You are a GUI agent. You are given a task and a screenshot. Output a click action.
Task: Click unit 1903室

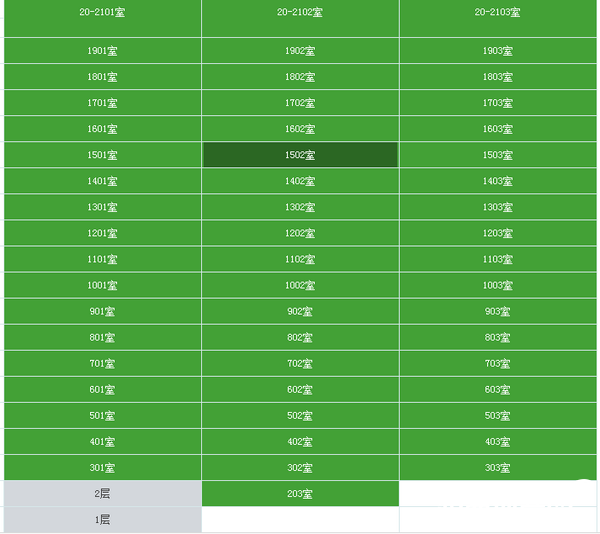coord(498,50)
